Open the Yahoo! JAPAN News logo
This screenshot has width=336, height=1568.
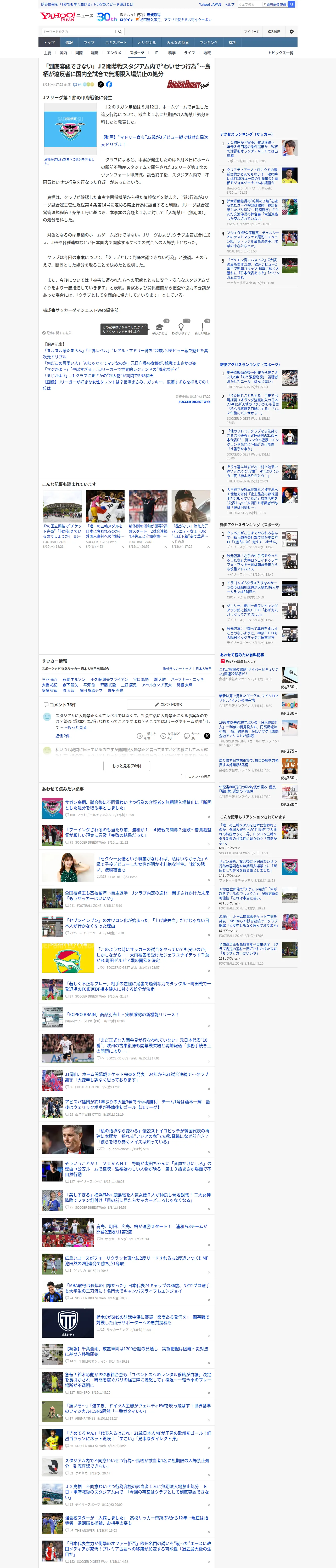(66, 16)
